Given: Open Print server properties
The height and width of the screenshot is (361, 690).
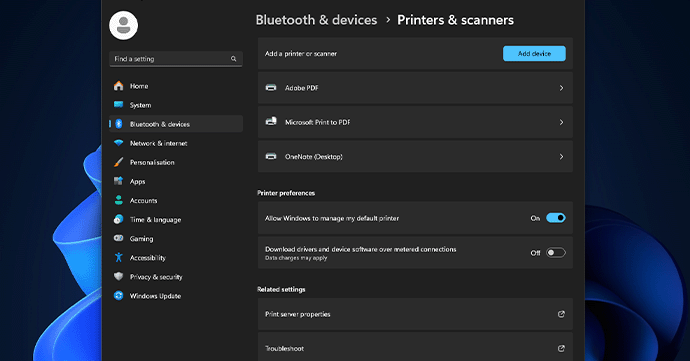Looking at the screenshot, I should pyautogui.click(x=415, y=314).
